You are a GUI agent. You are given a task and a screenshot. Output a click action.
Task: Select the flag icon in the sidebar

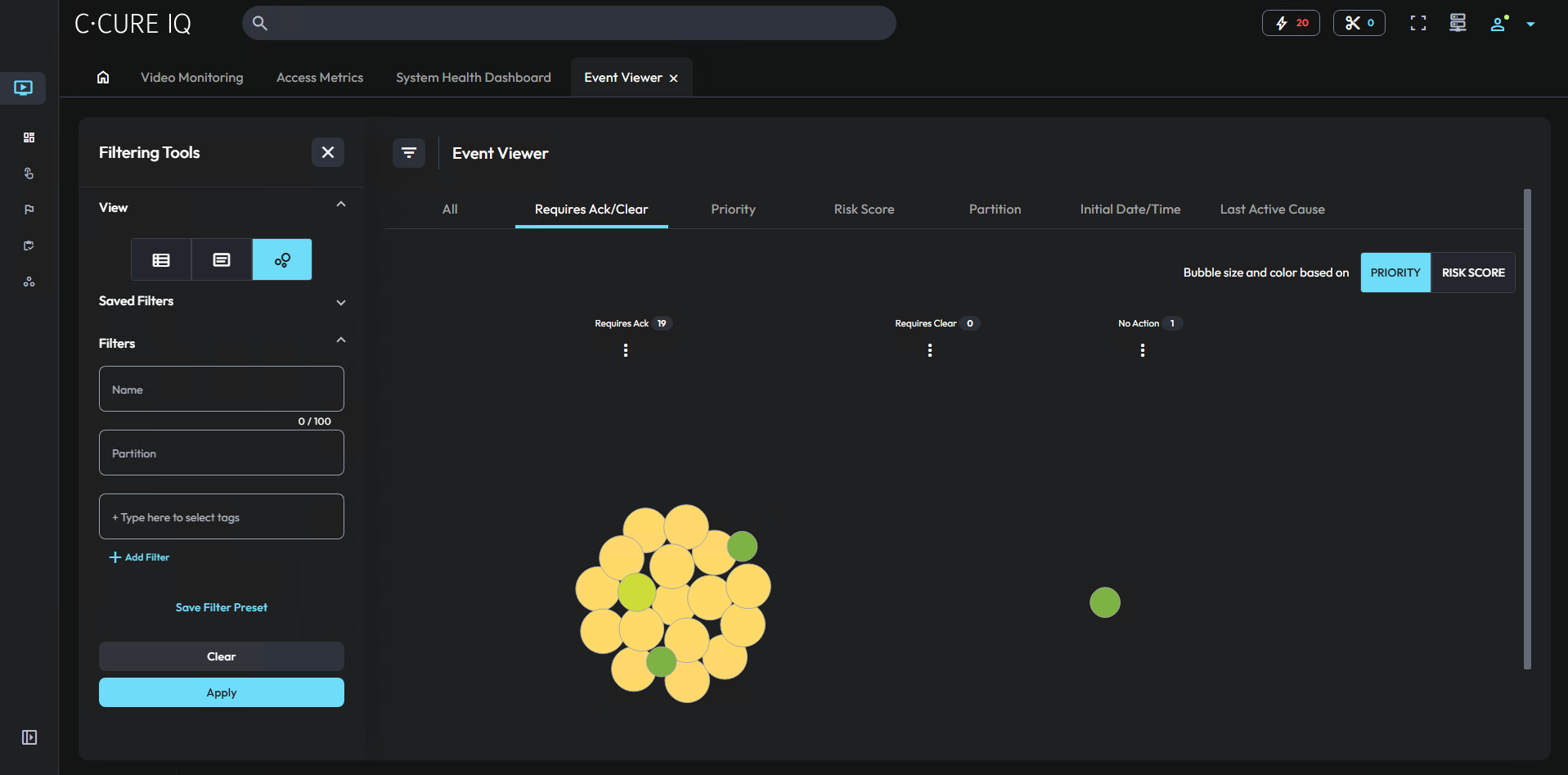[29, 210]
